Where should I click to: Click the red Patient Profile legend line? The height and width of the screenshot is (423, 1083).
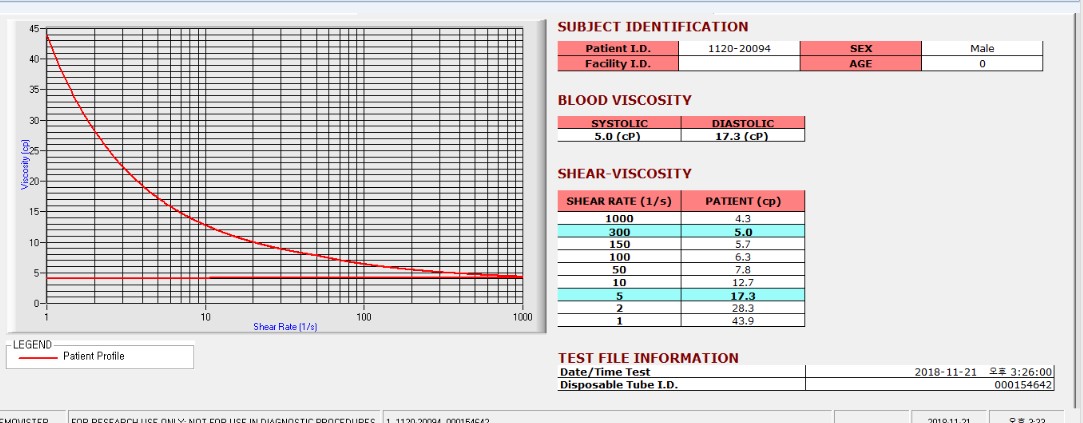click(x=37, y=357)
